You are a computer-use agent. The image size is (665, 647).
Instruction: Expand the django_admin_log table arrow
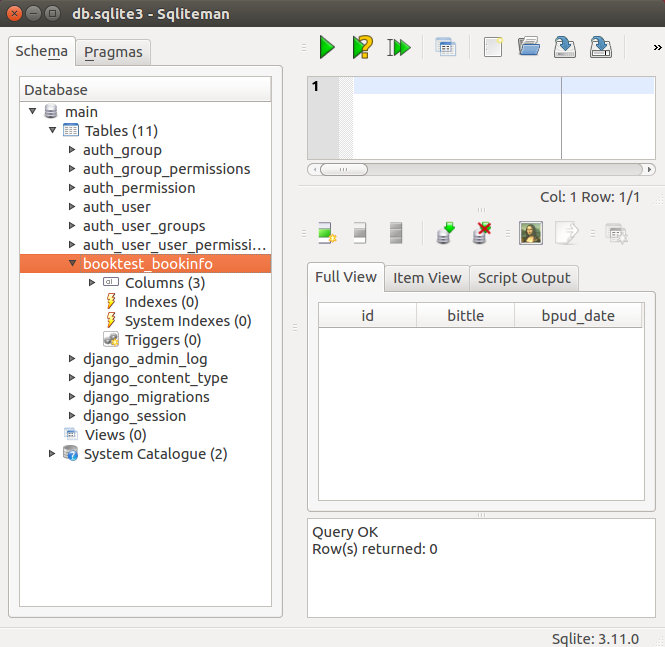(72, 359)
